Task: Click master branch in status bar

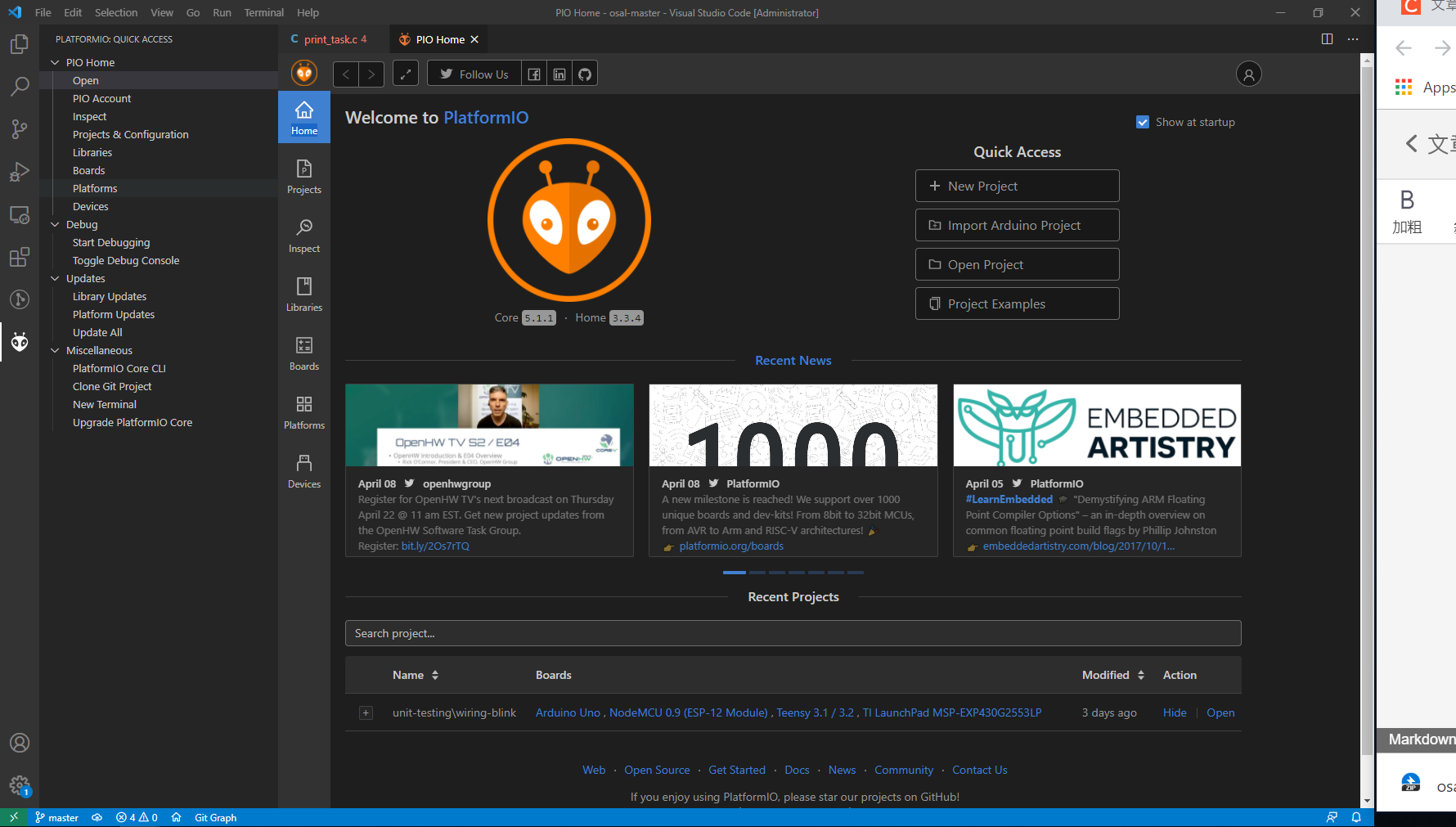Action: point(56,817)
